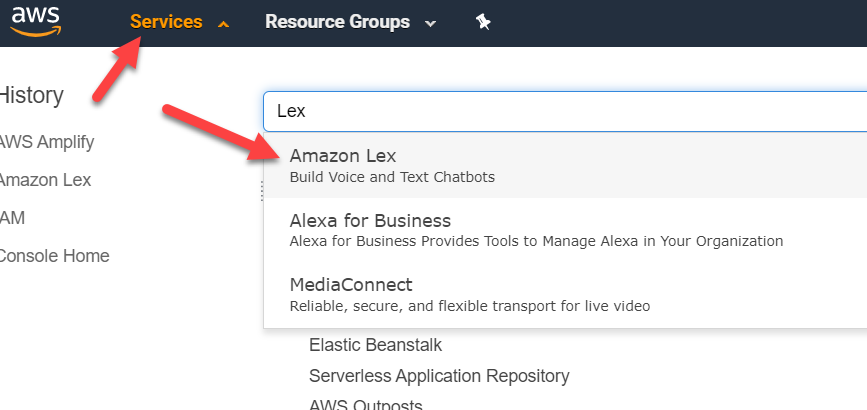Open AWS Amplify from History
The height and width of the screenshot is (410, 867).
point(46,143)
